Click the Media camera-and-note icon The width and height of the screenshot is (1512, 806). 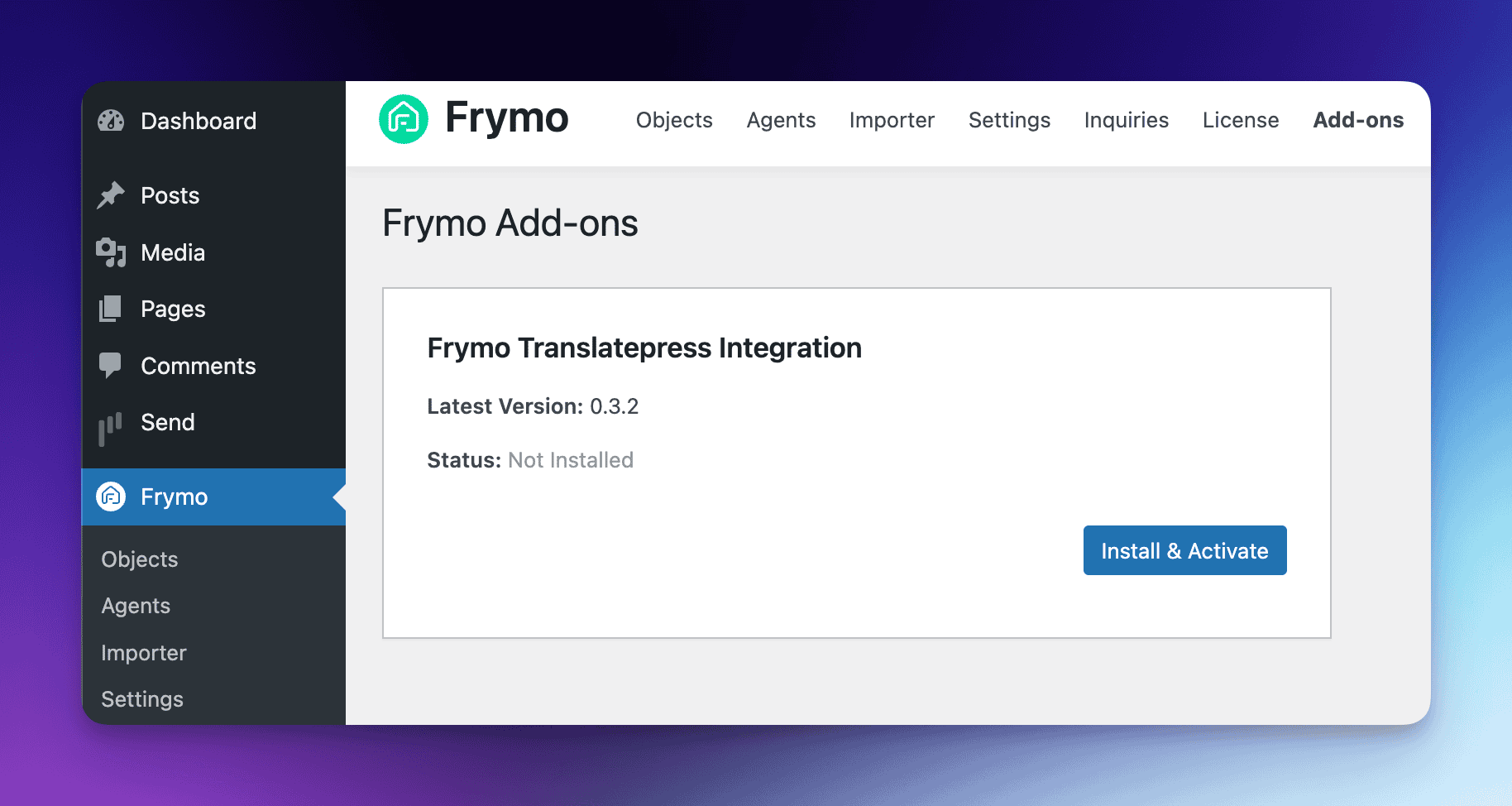click(111, 252)
